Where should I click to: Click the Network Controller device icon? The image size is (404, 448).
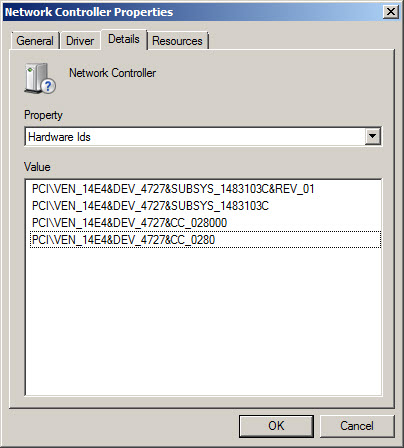[x=40, y=78]
